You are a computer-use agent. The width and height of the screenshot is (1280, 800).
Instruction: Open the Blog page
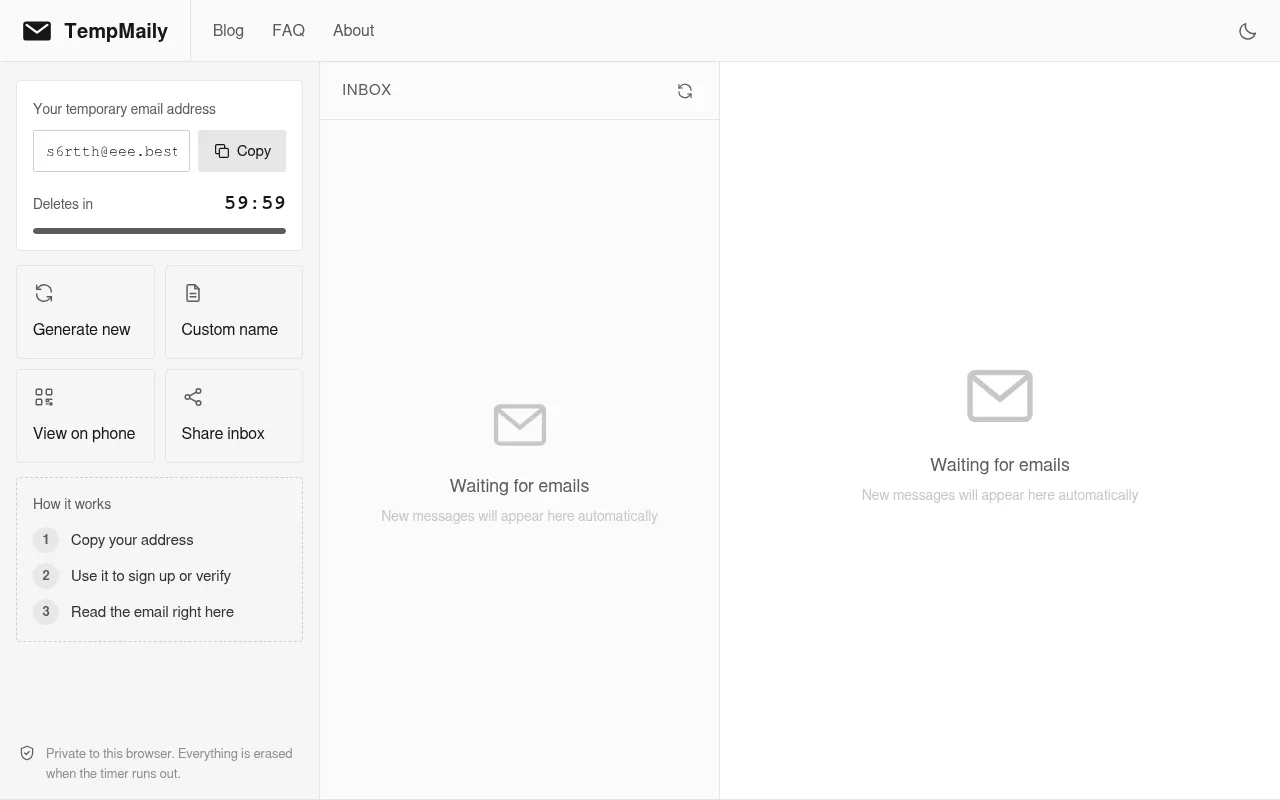point(228,31)
